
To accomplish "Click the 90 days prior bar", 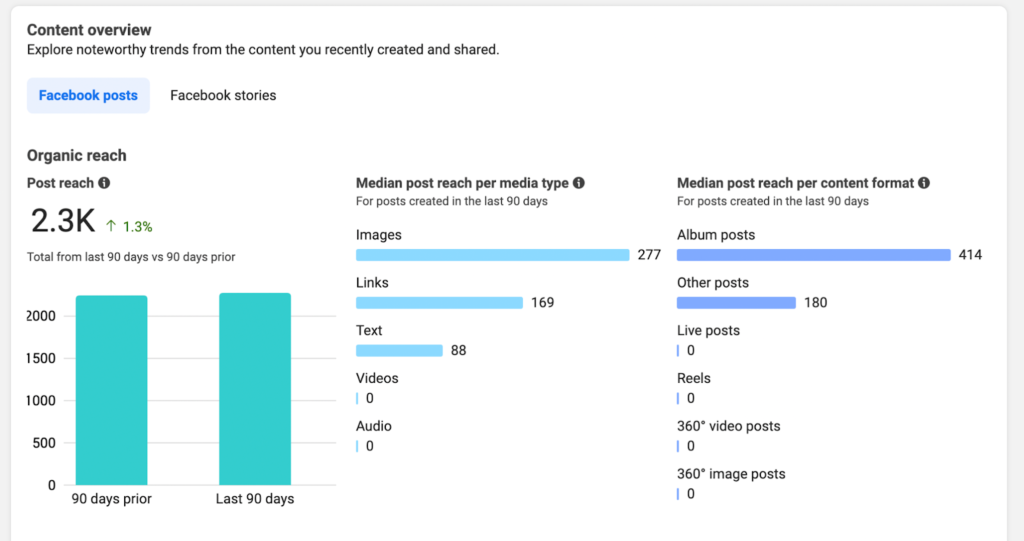I will tap(111, 390).
